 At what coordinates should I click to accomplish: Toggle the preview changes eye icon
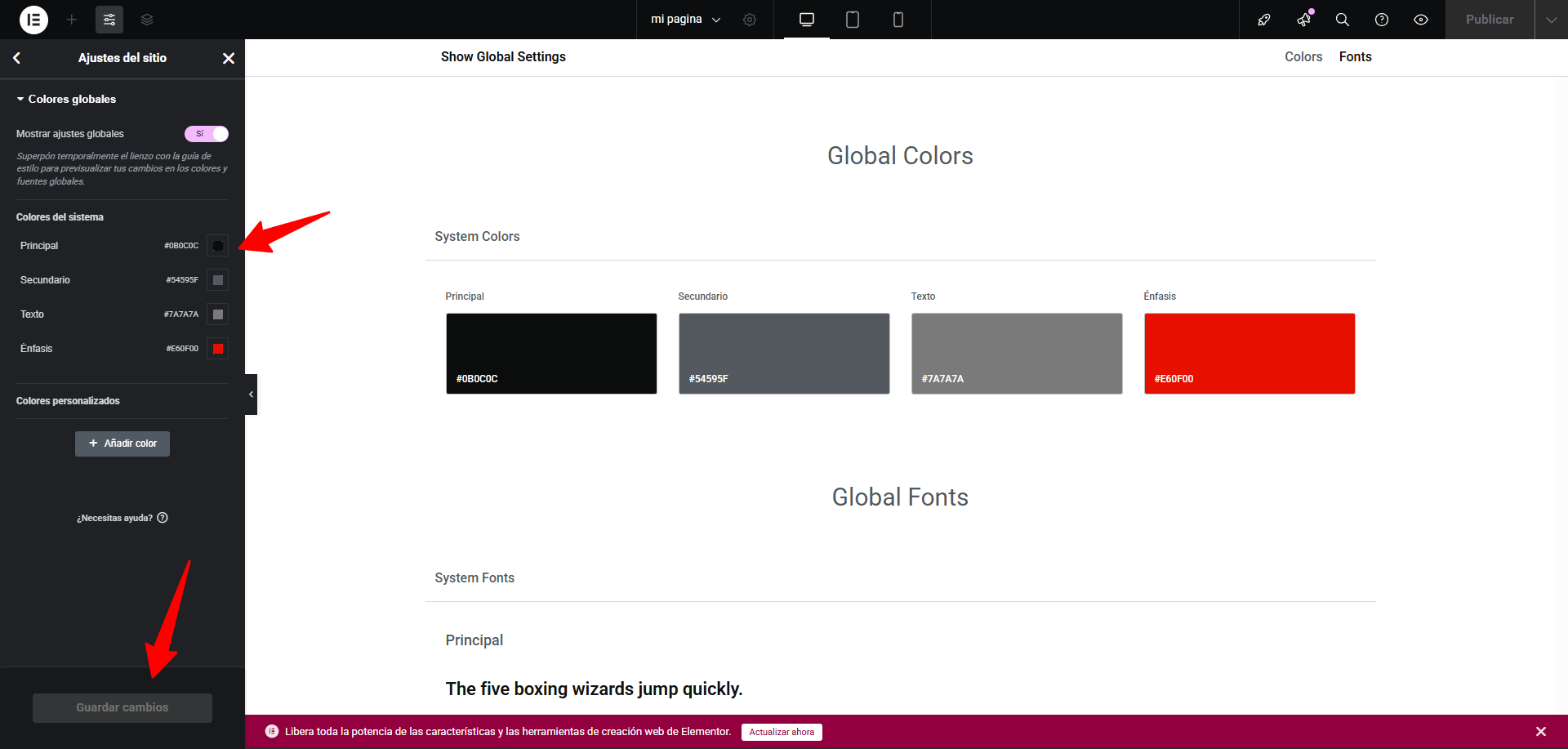(1420, 20)
